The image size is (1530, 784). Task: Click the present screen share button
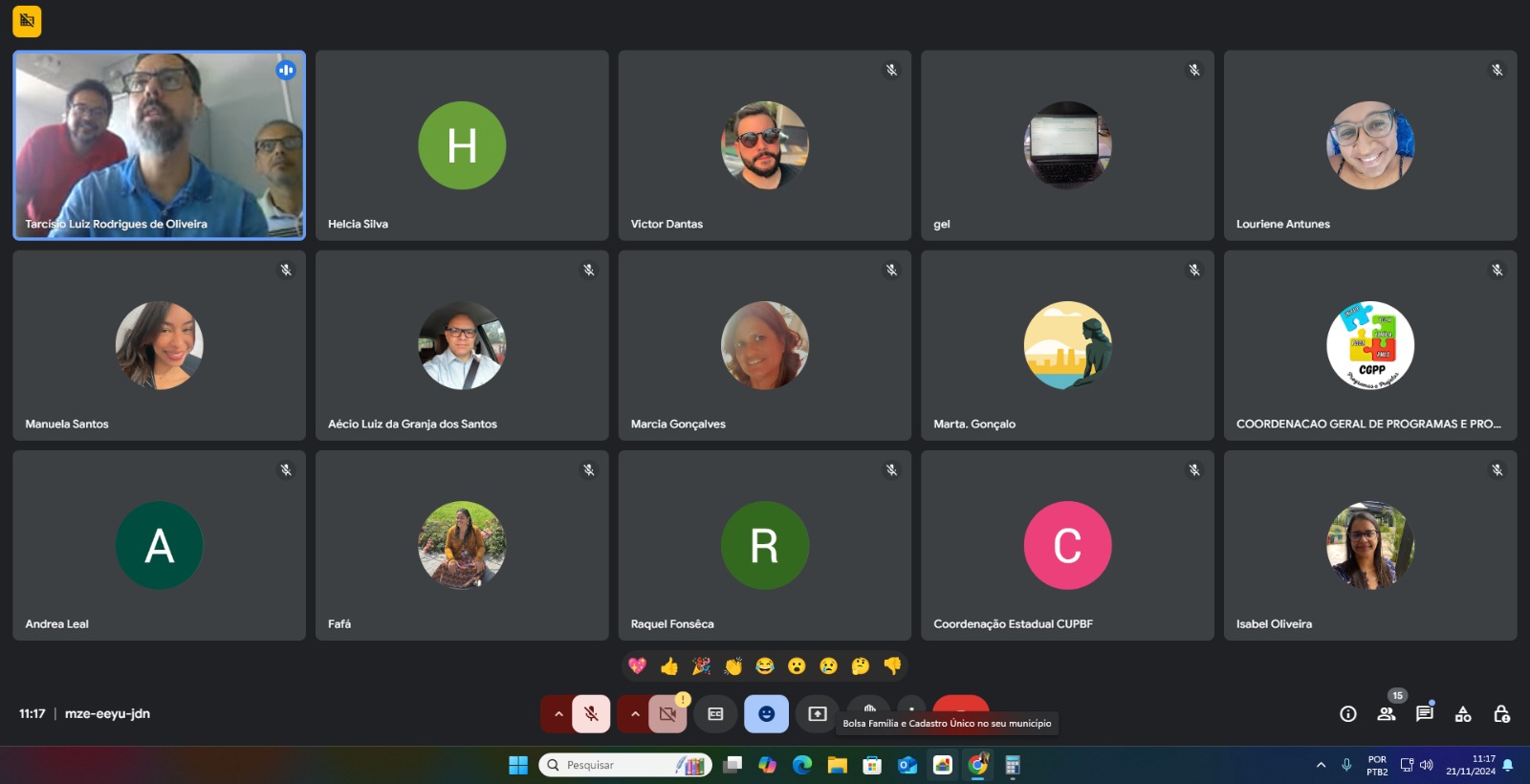click(x=817, y=714)
